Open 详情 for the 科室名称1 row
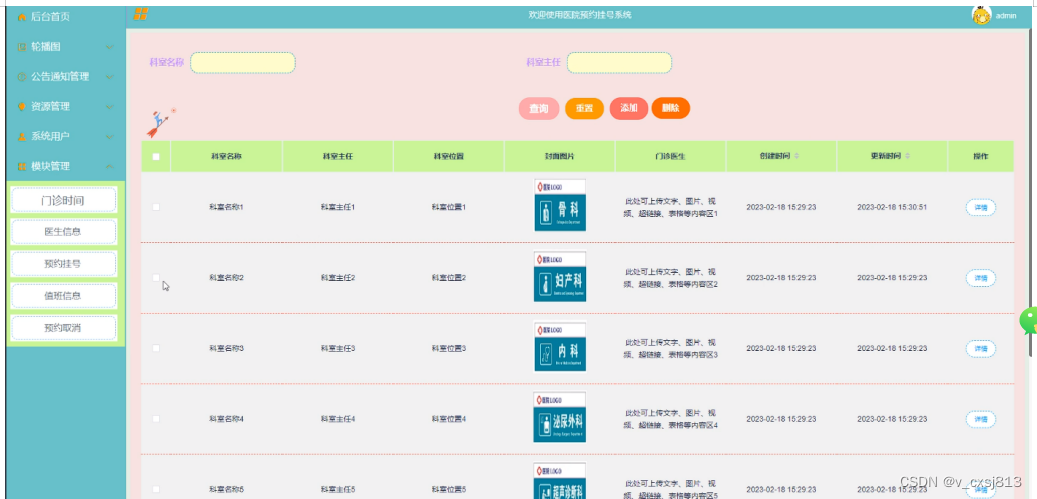This screenshot has width=1037, height=499. coord(981,208)
